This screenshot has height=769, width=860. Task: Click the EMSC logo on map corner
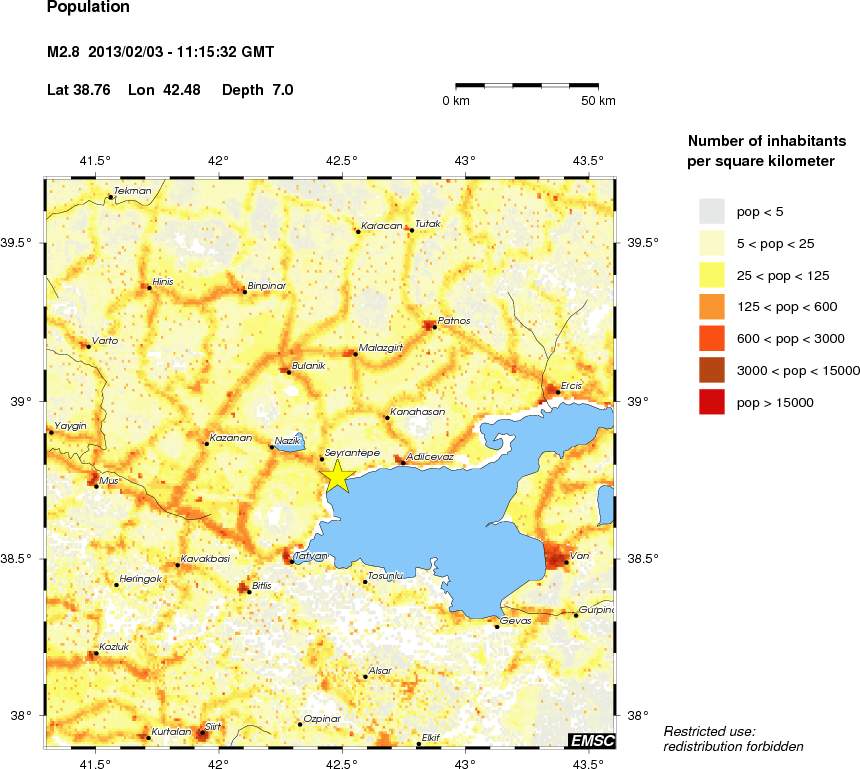(x=590, y=740)
